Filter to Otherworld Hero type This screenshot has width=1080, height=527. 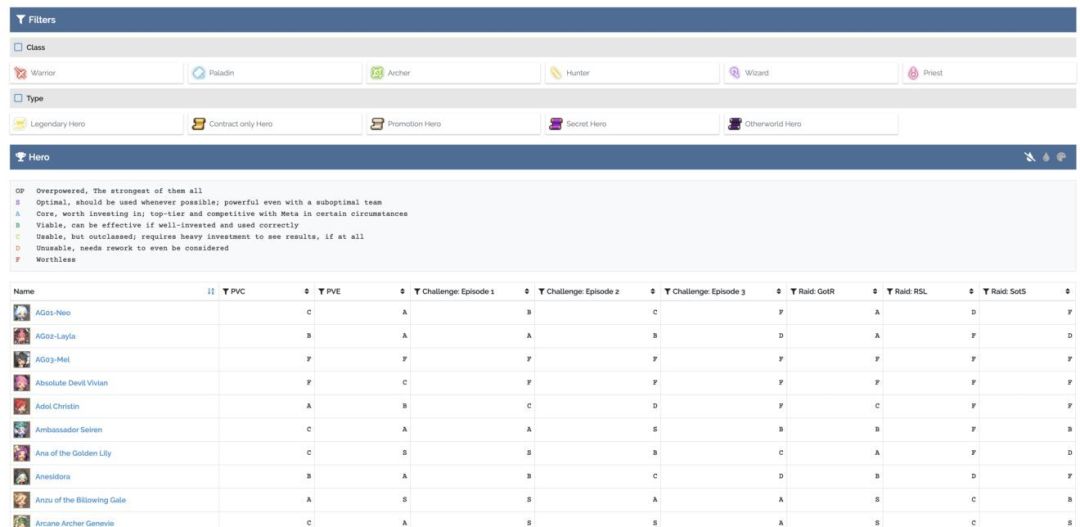click(811, 124)
